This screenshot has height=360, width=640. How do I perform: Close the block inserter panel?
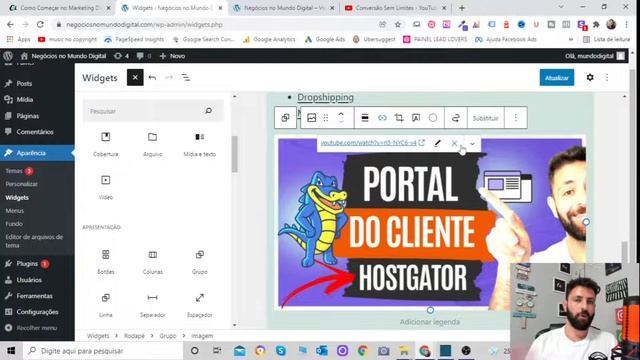(x=135, y=78)
